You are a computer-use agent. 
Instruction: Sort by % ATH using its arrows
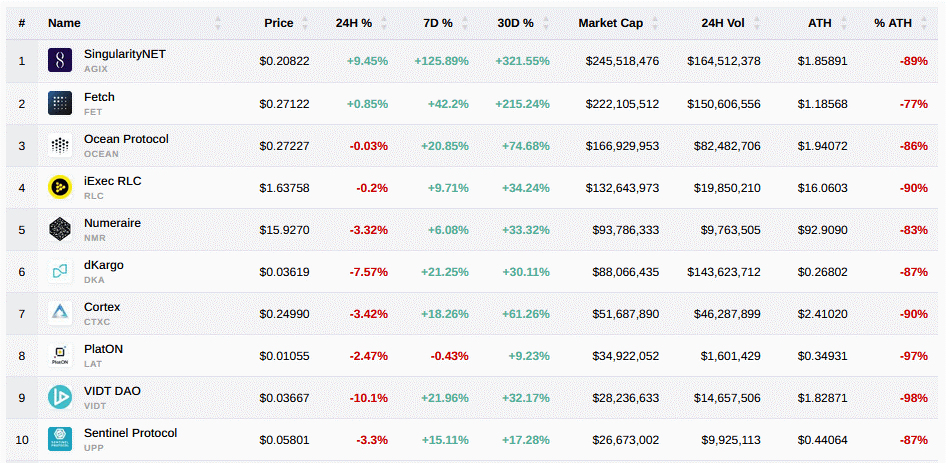coord(923,23)
